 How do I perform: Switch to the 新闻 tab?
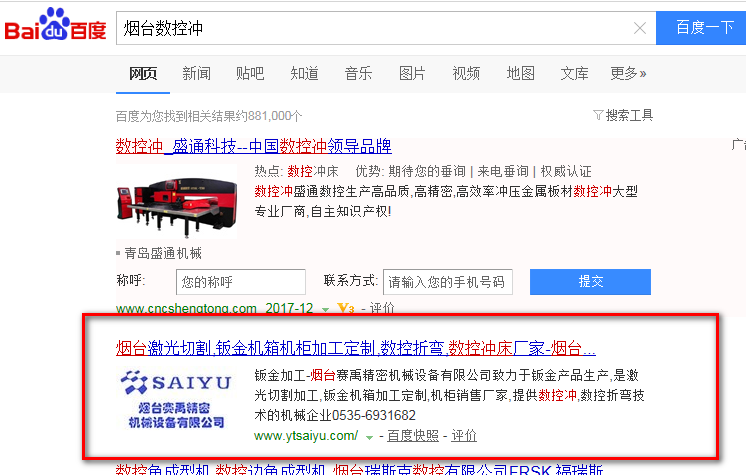pyautogui.click(x=196, y=73)
